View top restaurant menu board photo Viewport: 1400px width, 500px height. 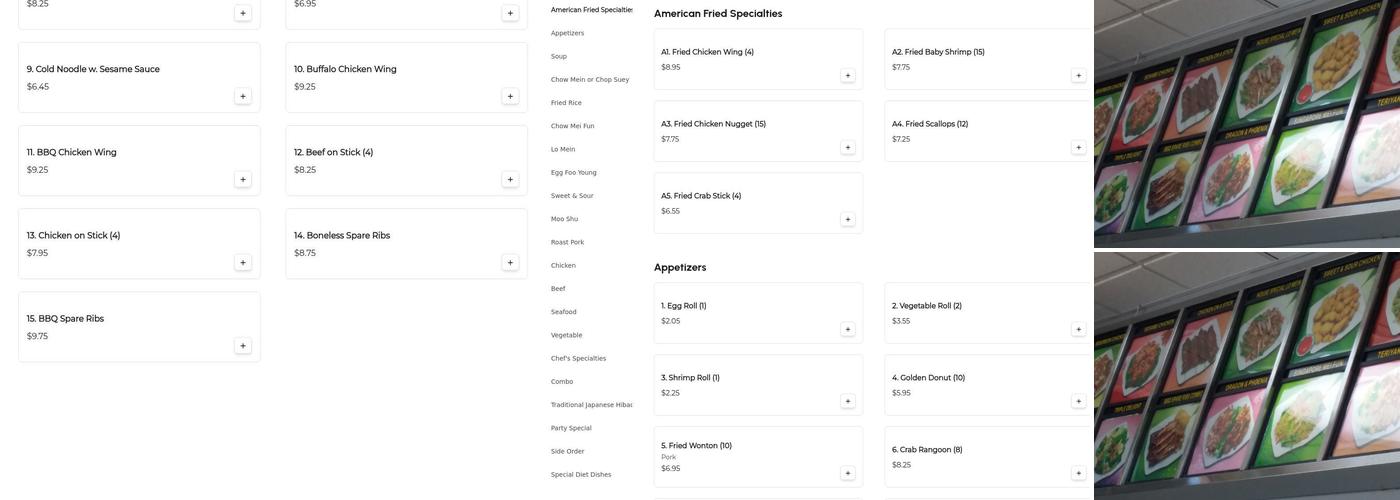1246,123
